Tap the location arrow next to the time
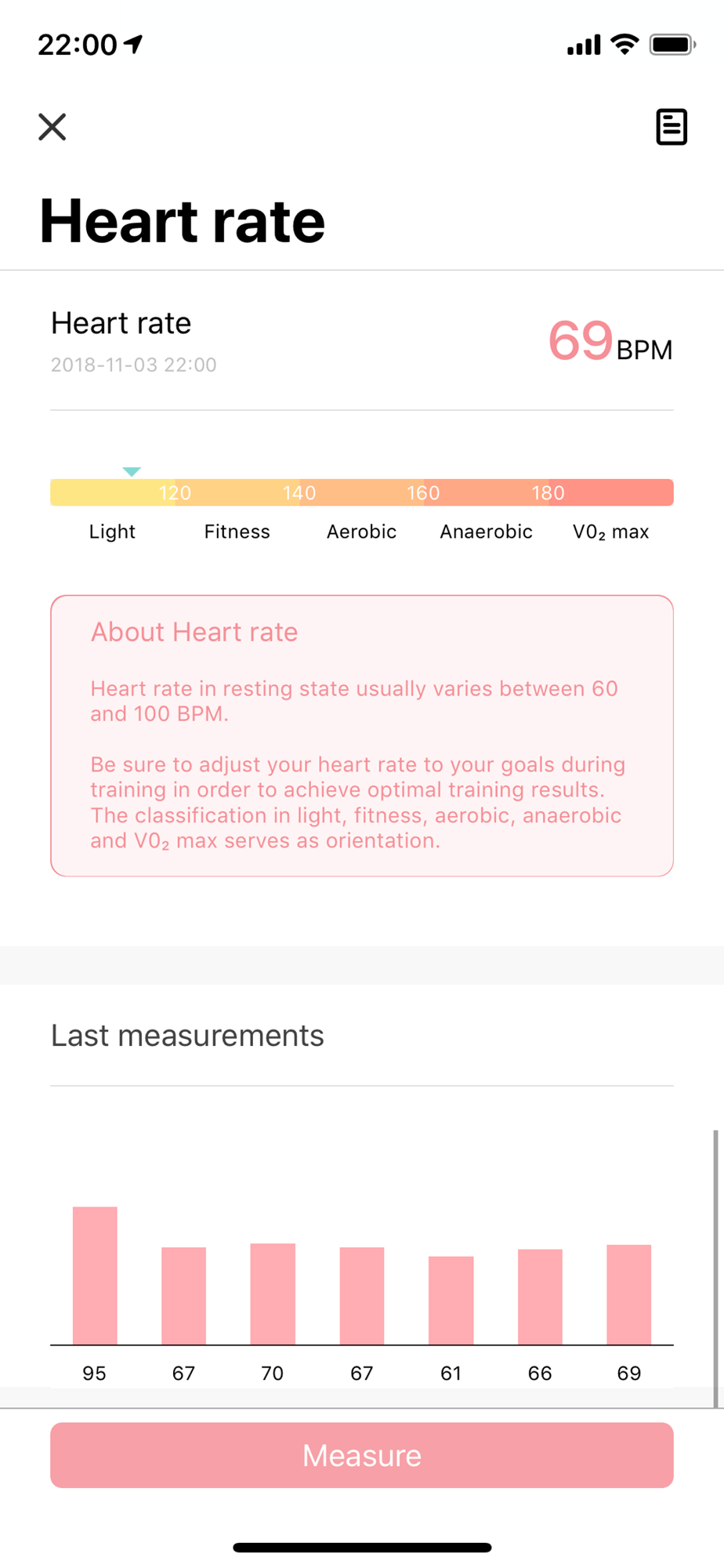The image size is (724, 1568). point(134,44)
